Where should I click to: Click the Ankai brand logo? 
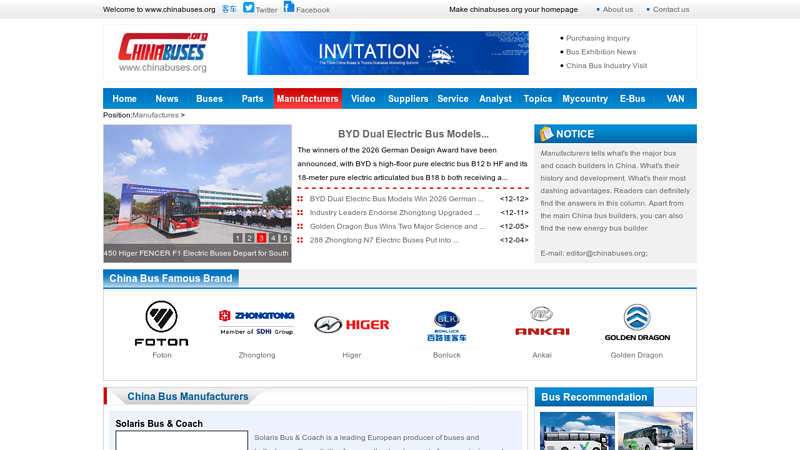pyautogui.click(x=542, y=321)
